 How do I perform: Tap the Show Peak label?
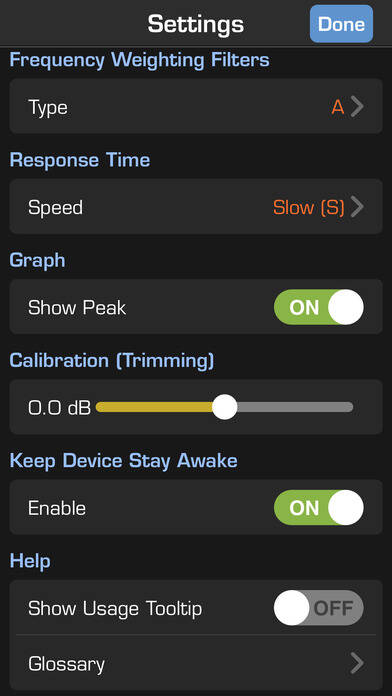point(77,308)
